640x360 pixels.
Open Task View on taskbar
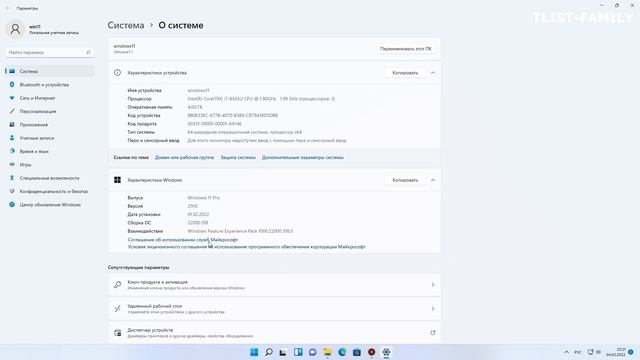[283, 352]
